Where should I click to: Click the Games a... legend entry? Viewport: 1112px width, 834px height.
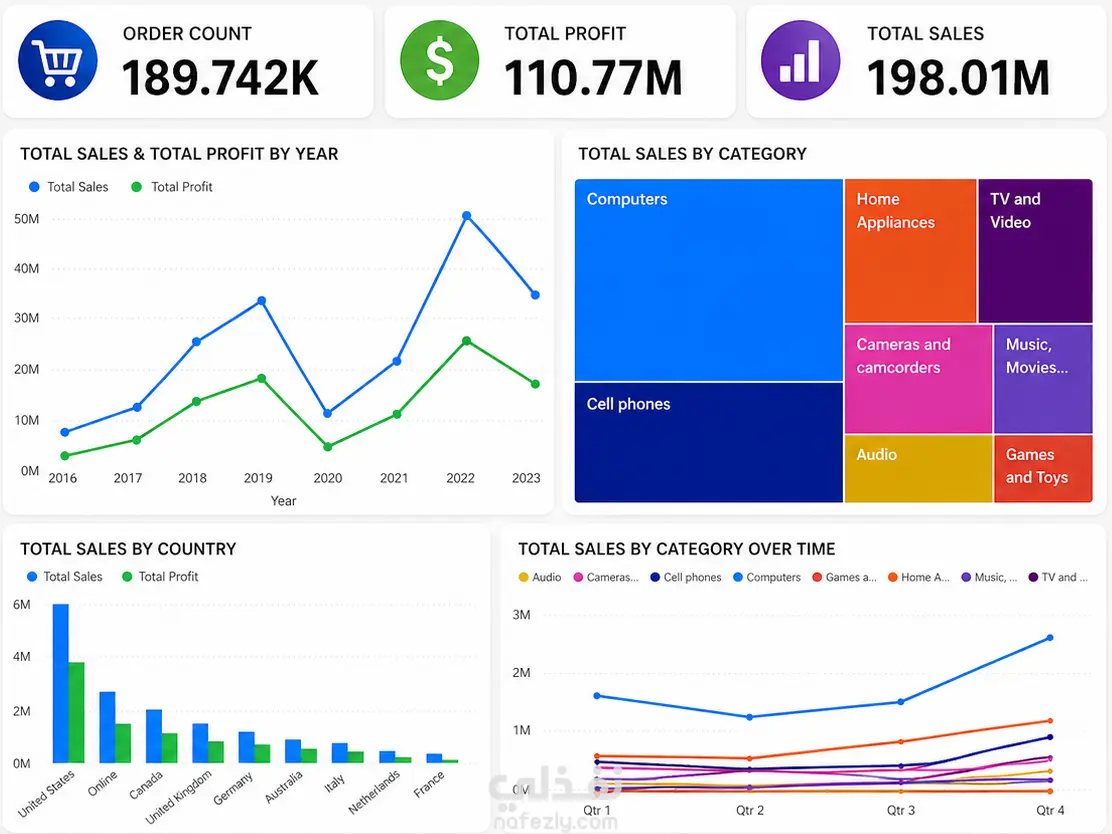click(845, 577)
